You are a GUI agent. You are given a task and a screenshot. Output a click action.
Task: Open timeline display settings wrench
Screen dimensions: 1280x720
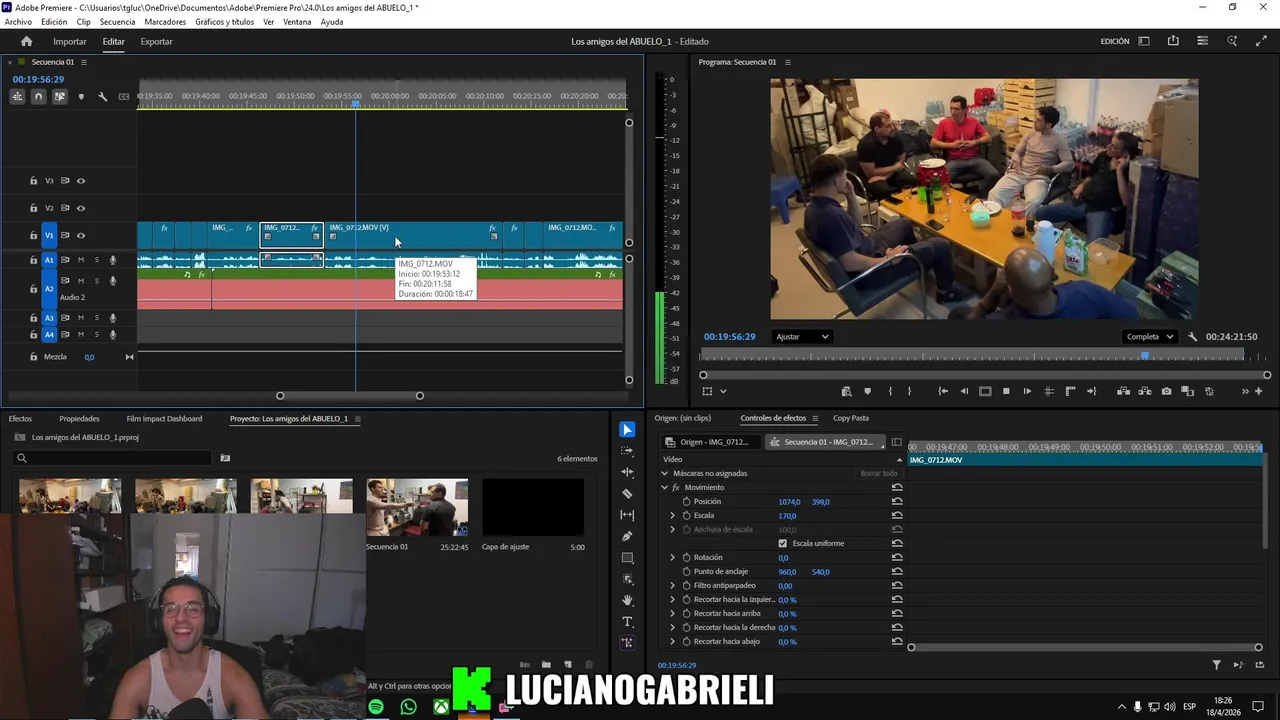click(x=102, y=97)
